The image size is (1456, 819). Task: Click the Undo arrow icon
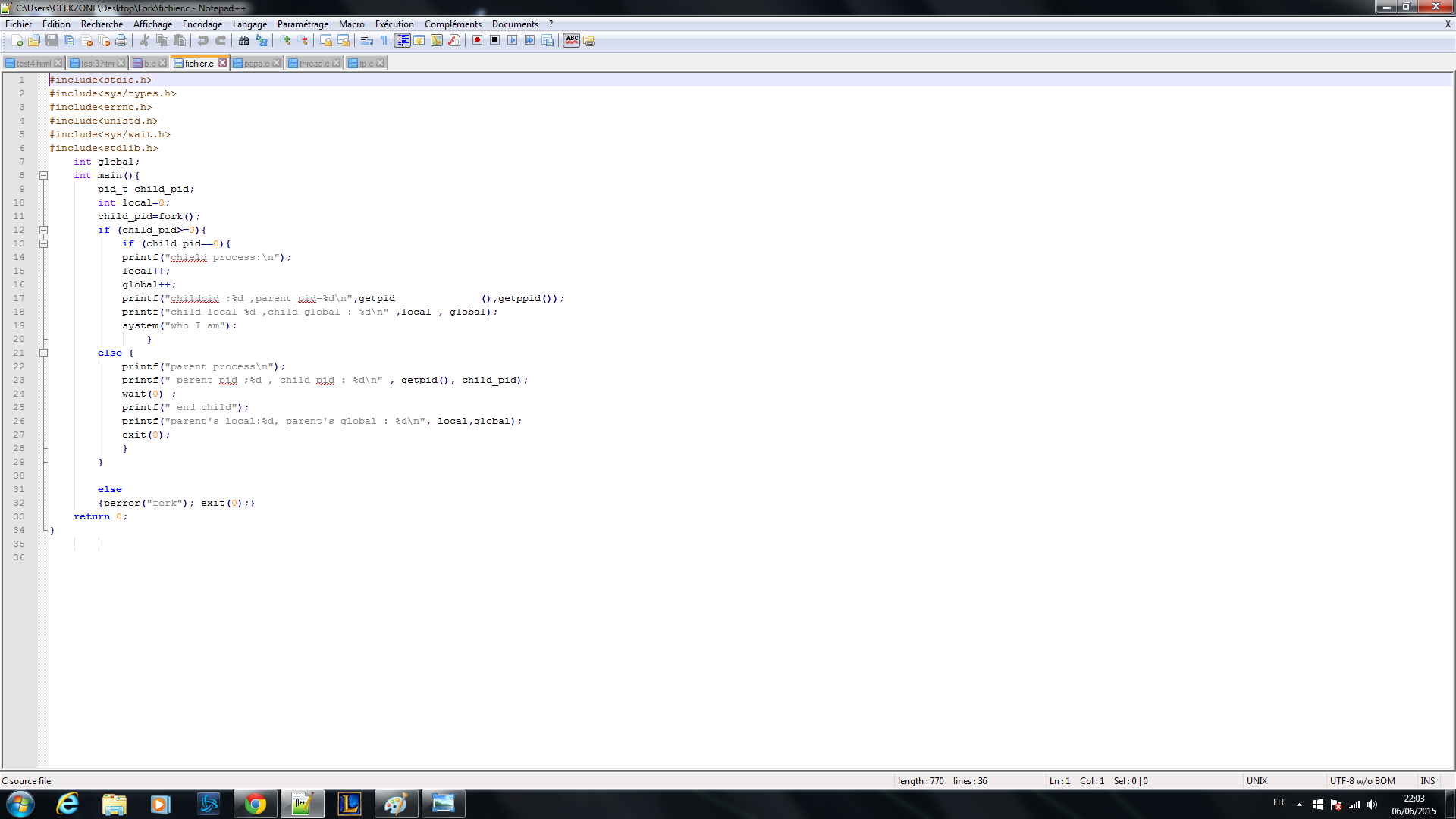tap(203, 41)
